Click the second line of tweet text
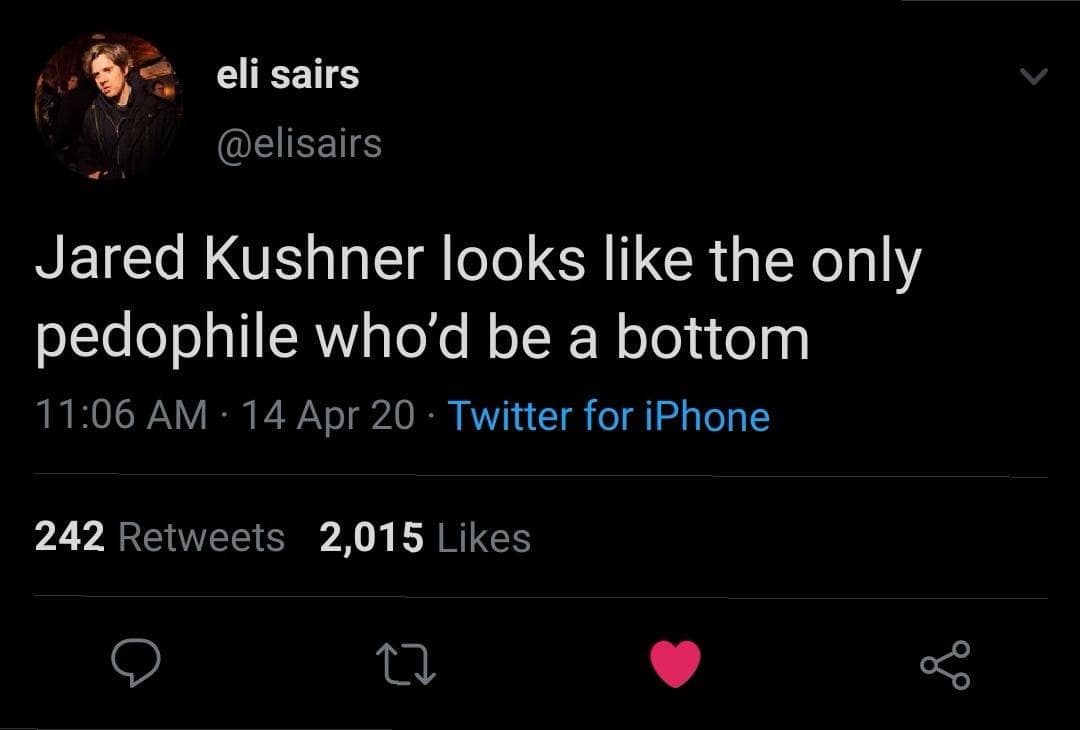The height and width of the screenshot is (730, 1080). (x=421, y=339)
